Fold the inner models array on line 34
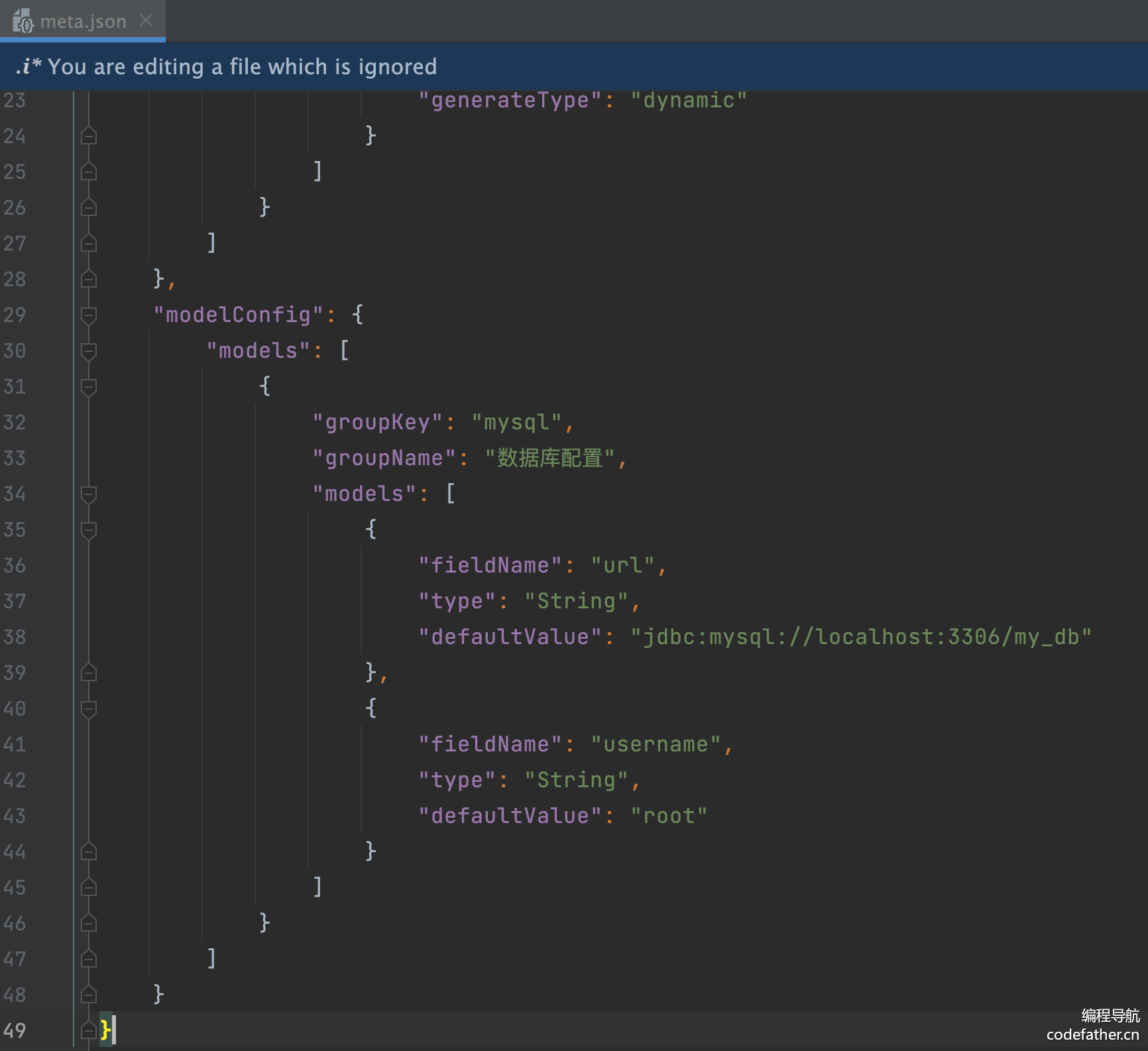The height and width of the screenshot is (1051, 1148). (89, 494)
